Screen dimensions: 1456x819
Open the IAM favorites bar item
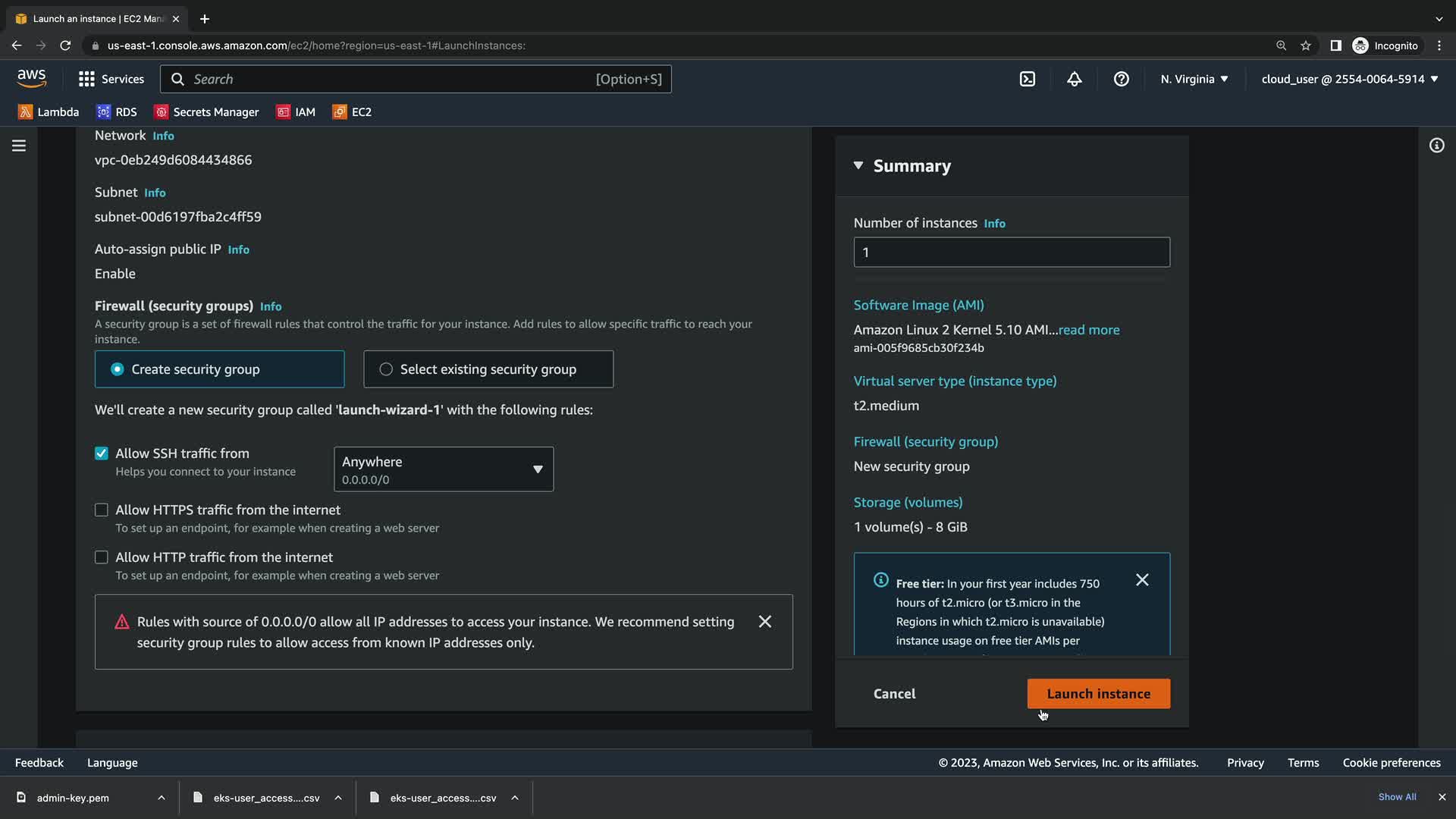pyautogui.click(x=296, y=112)
